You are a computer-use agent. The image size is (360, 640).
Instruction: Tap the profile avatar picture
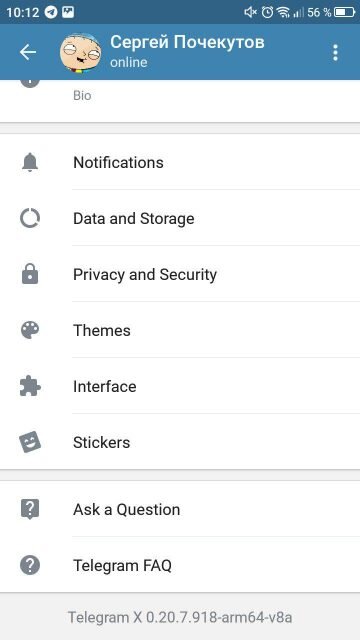pos(80,53)
